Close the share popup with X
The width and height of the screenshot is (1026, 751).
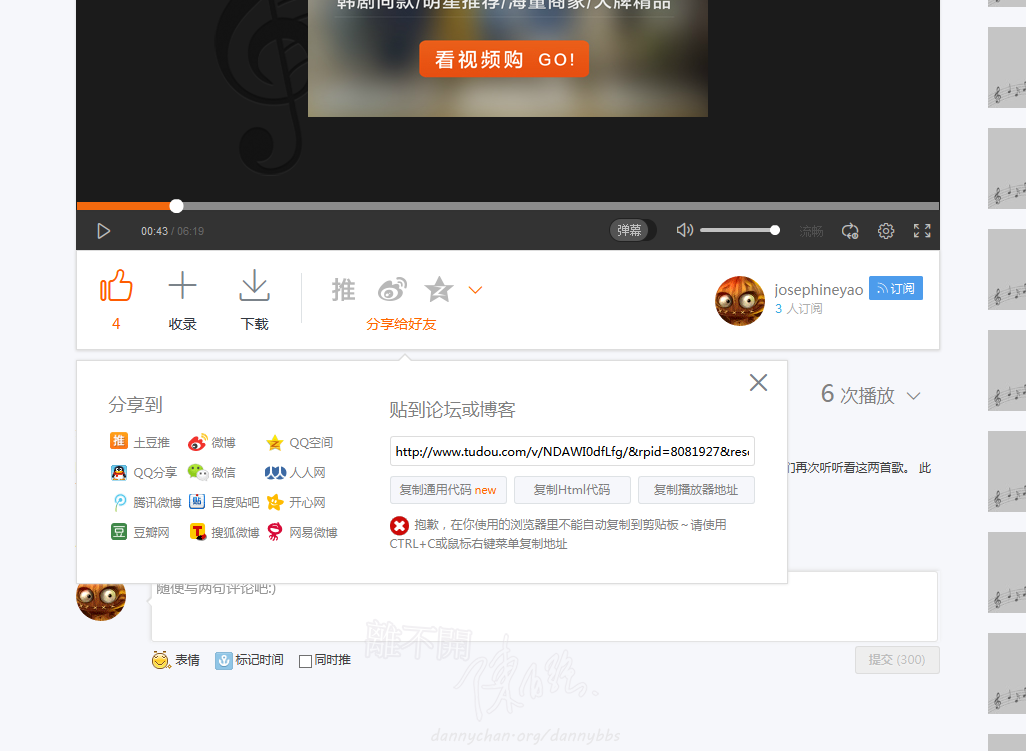point(758,382)
